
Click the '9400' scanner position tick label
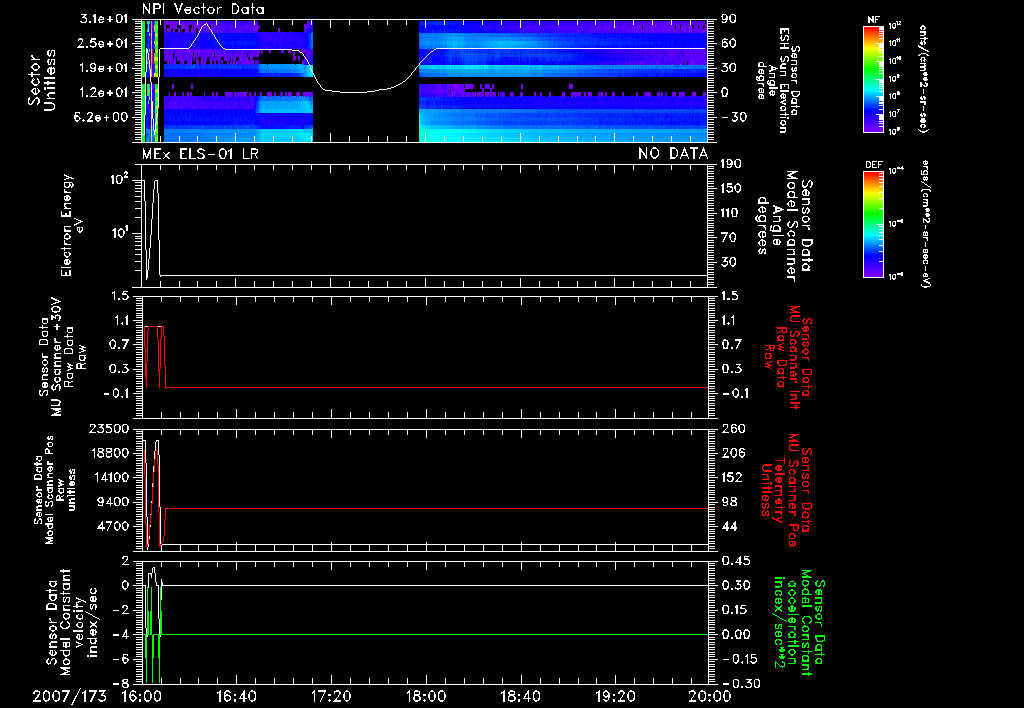pos(114,502)
